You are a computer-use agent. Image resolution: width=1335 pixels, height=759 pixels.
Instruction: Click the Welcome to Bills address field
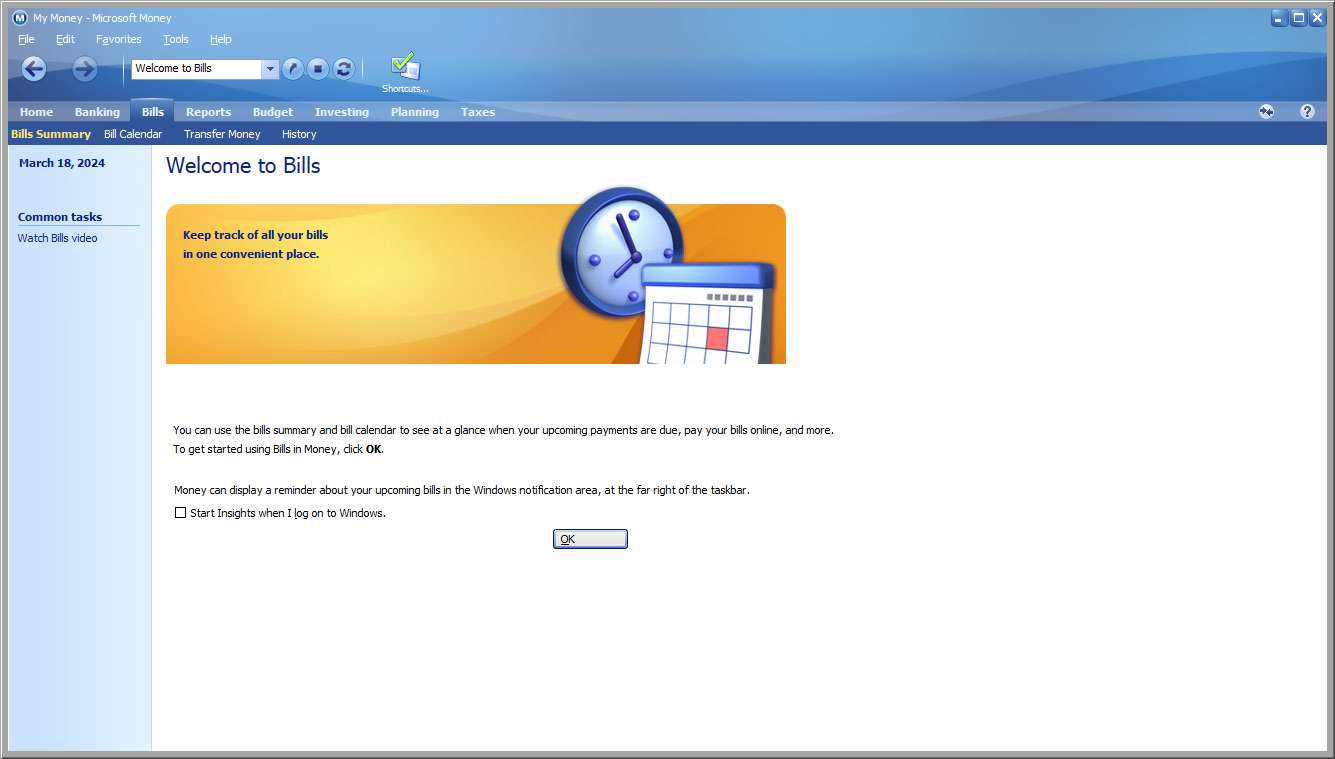[197, 69]
